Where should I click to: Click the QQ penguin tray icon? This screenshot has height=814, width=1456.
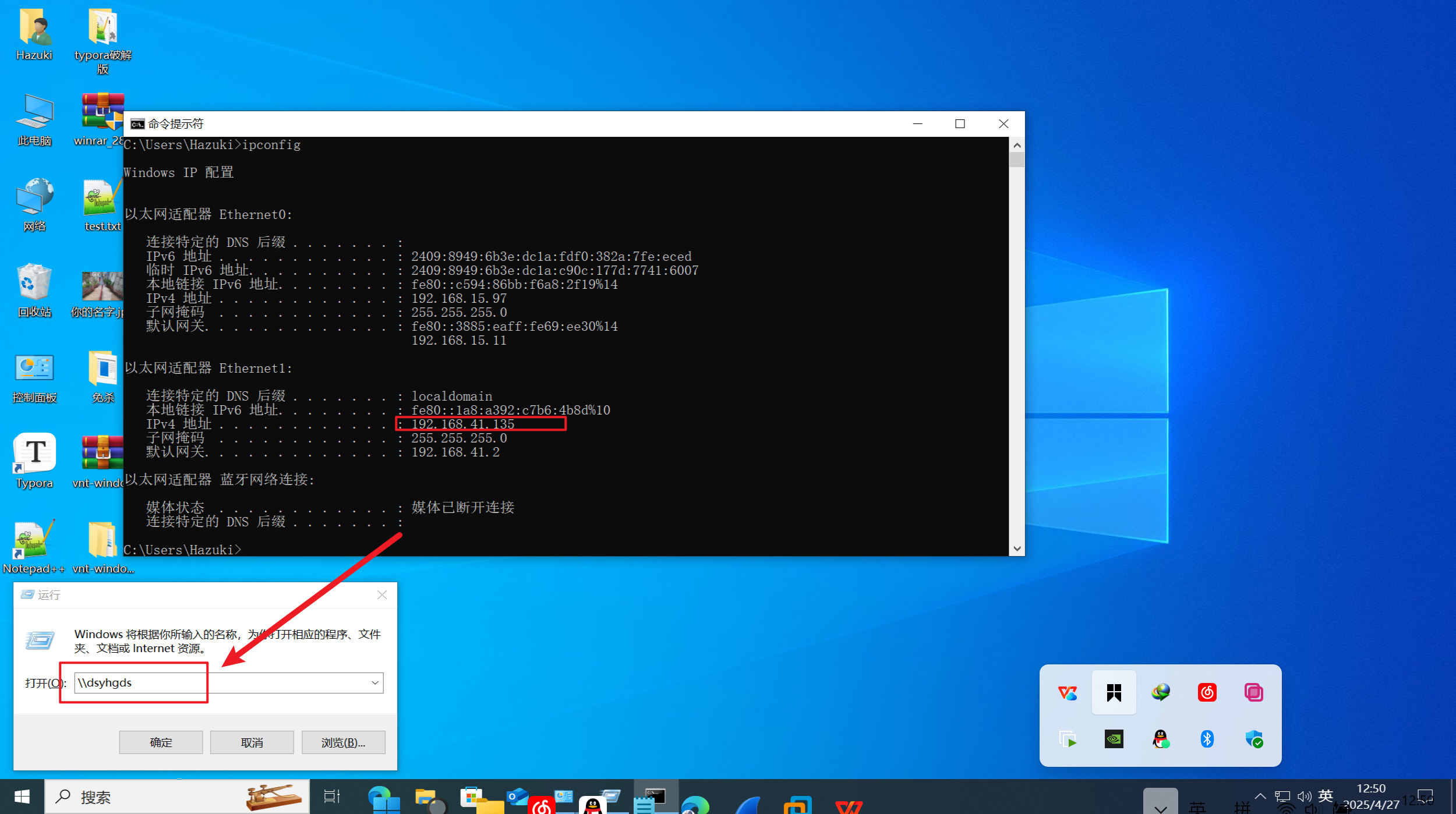point(1160,739)
